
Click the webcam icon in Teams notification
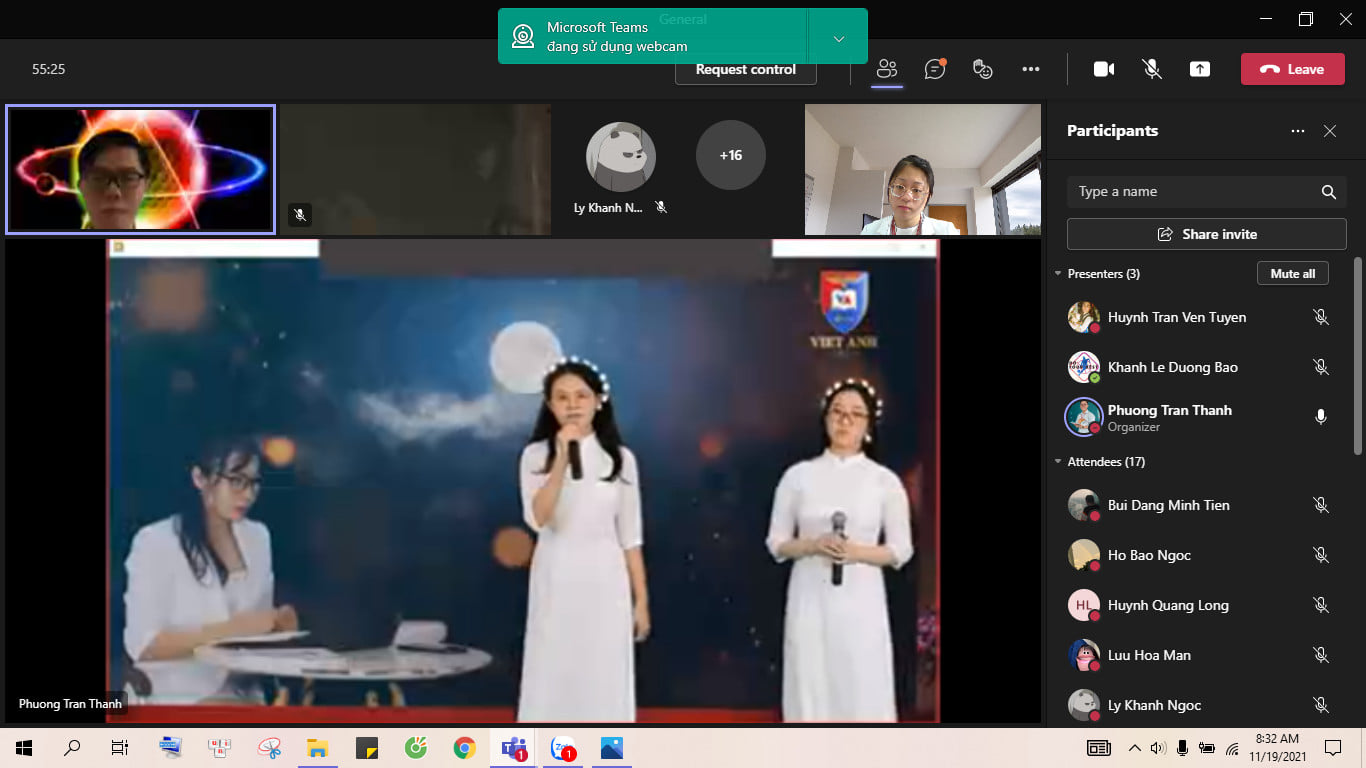point(523,37)
